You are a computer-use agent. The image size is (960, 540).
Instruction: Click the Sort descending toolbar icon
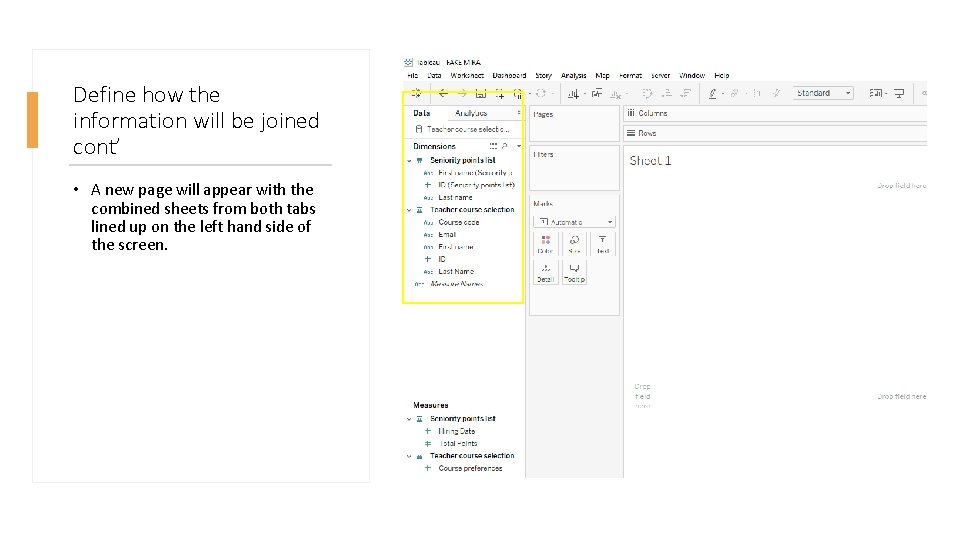pyautogui.click(x=686, y=94)
